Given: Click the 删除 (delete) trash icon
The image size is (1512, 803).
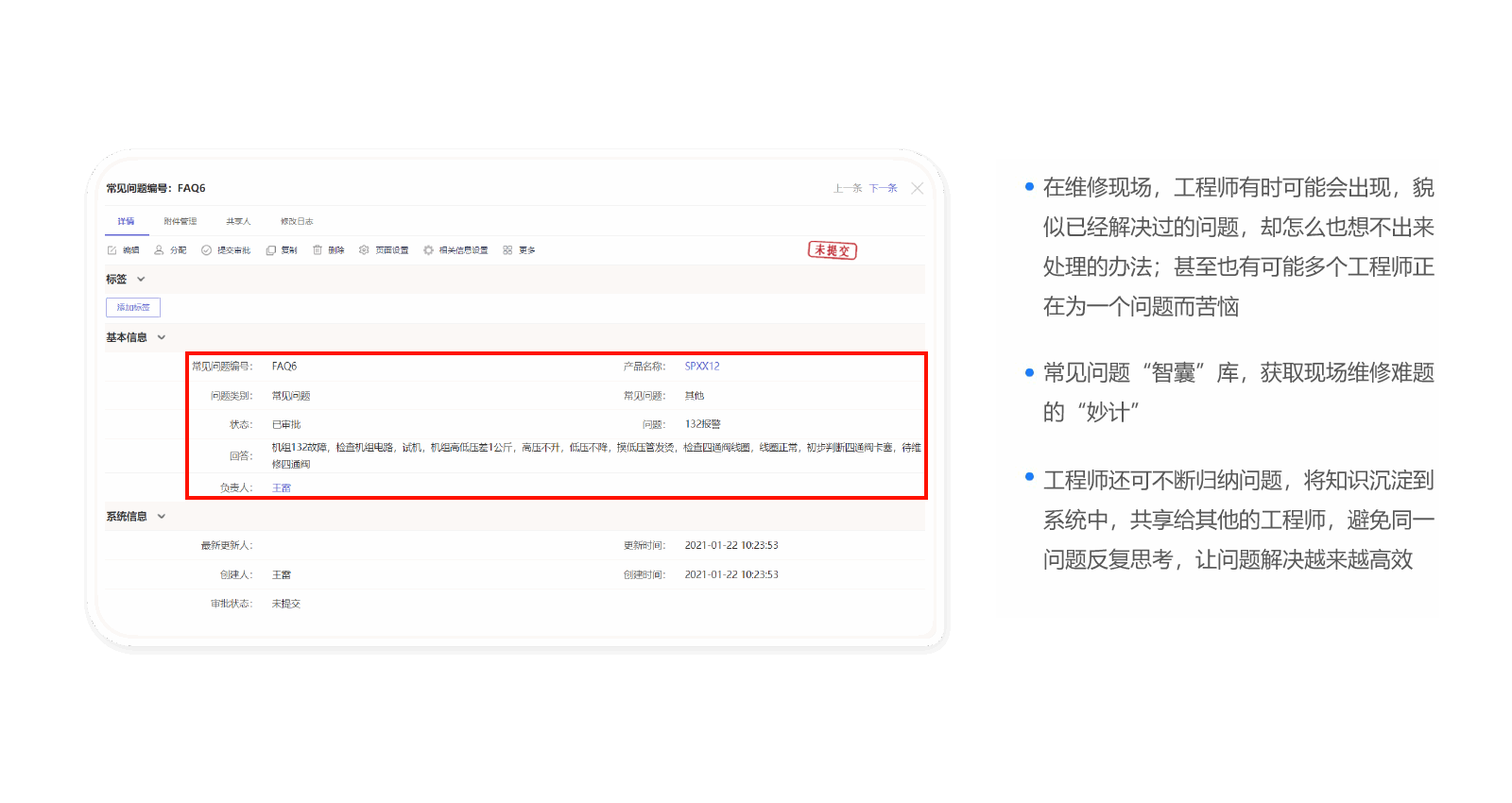Looking at the screenshot, I should 318,250.
